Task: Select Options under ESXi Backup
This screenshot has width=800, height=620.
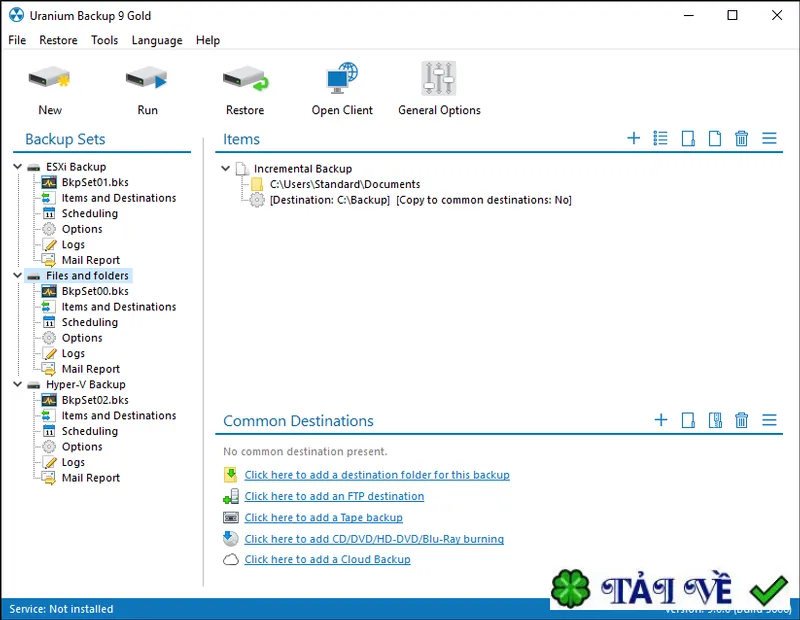Action: (82, 229)
